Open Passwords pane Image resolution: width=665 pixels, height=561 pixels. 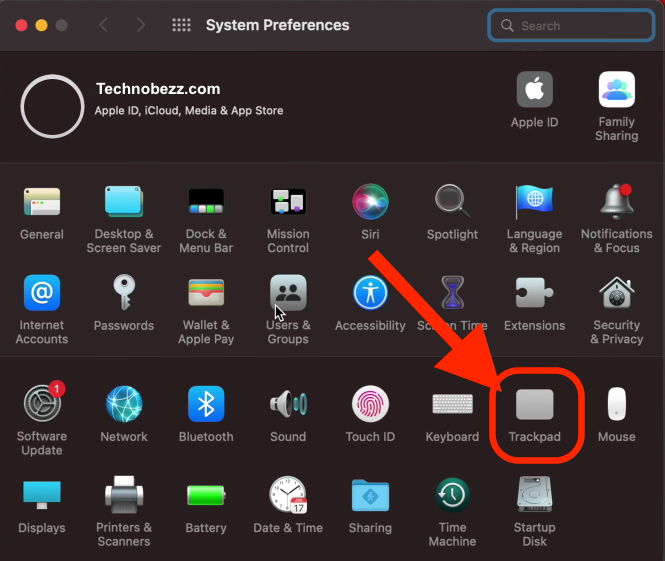pyautogui.click(x=124, y=293)
